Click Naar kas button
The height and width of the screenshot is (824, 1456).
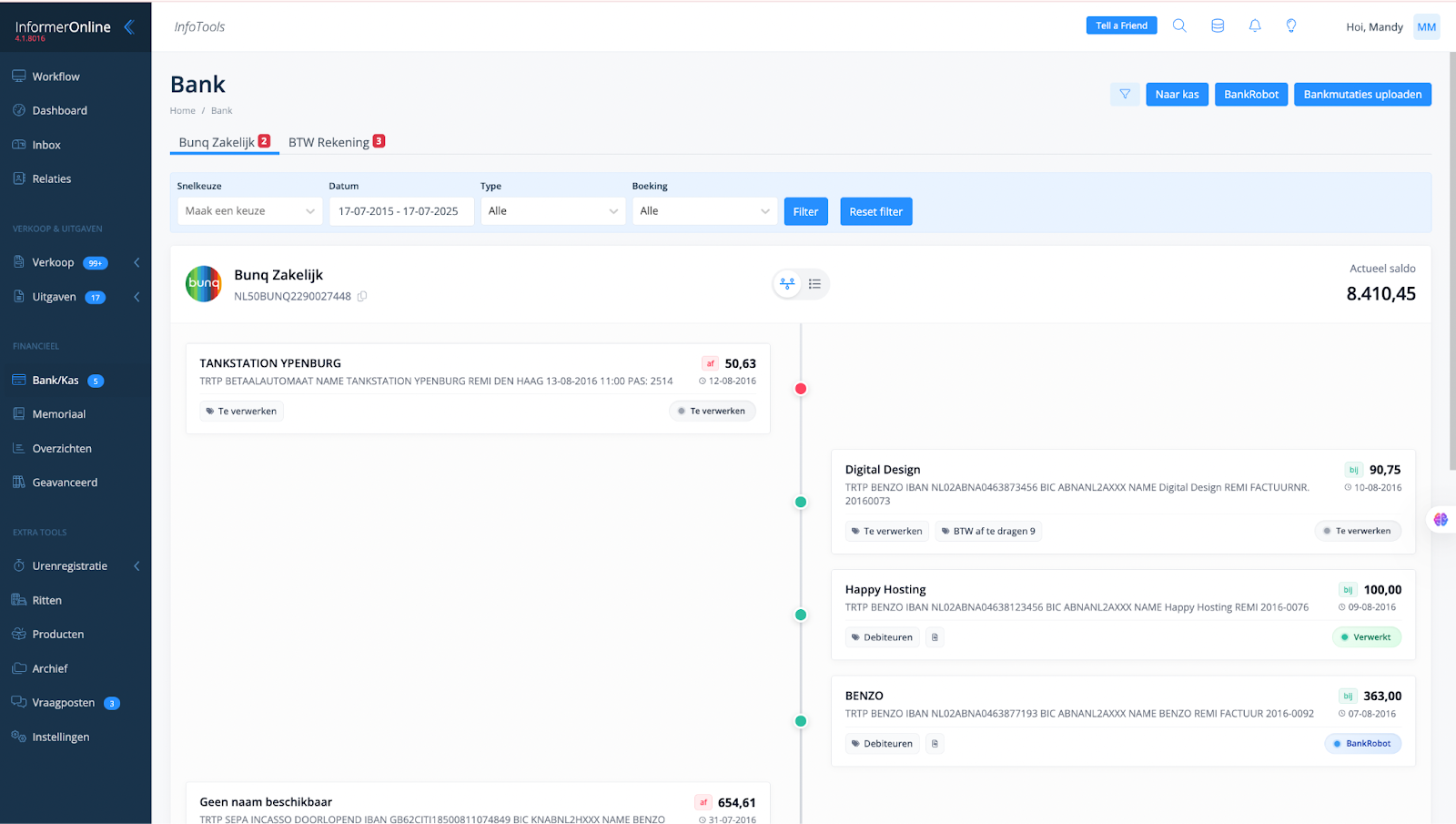1177,94
